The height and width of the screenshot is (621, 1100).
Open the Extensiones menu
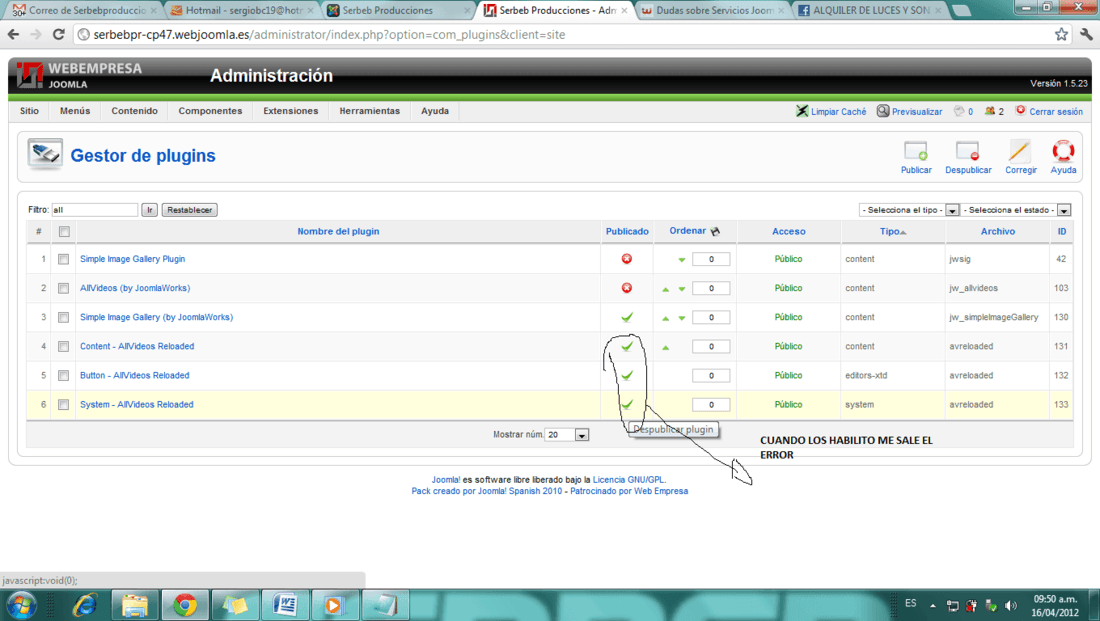tap(290, 111)
